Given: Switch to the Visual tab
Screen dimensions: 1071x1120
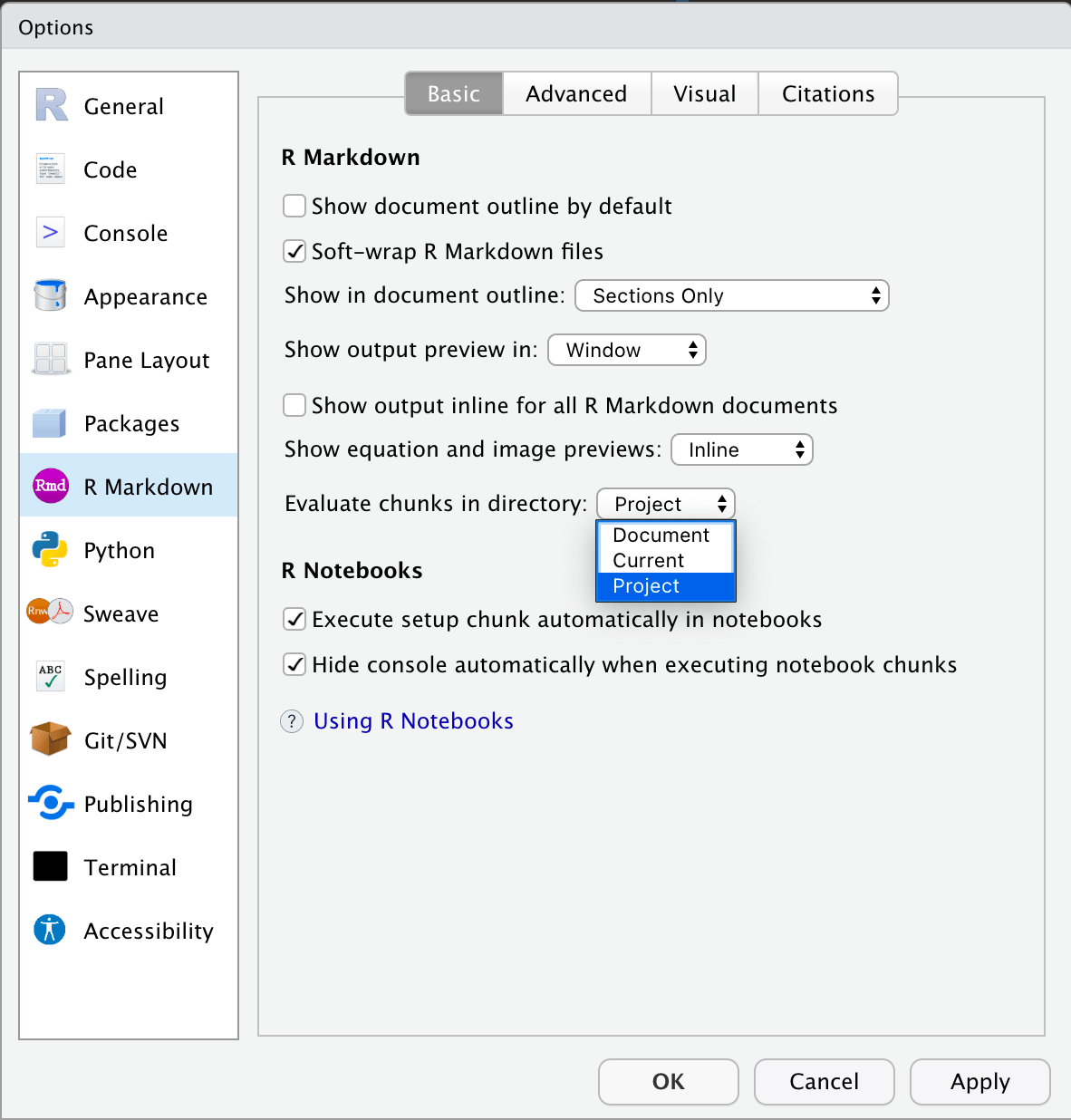Looking at the screenshot, I should (705, 93).
